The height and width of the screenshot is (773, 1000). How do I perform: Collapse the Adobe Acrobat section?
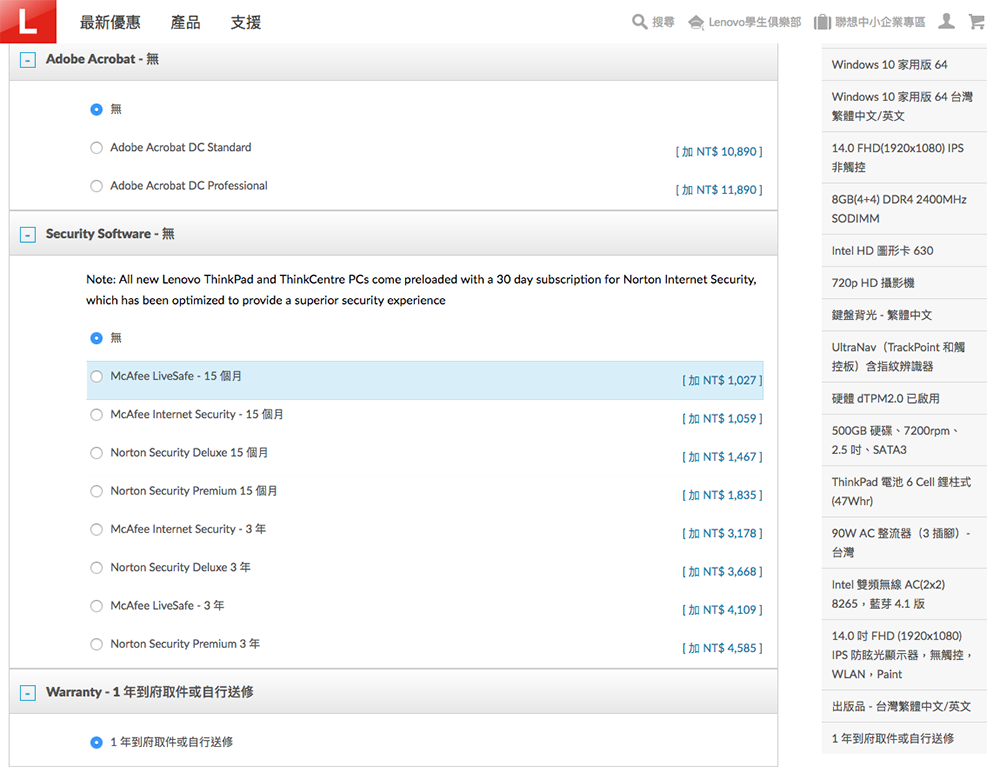pos(29,60)
